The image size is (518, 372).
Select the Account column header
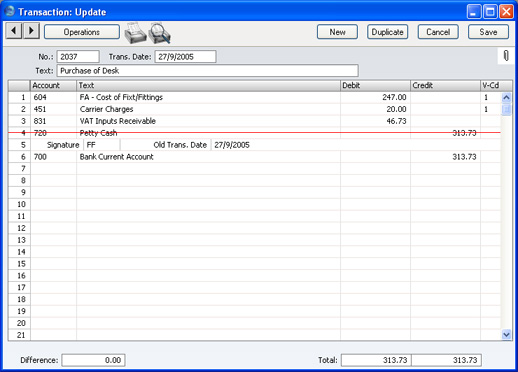[x=53, y=85]
